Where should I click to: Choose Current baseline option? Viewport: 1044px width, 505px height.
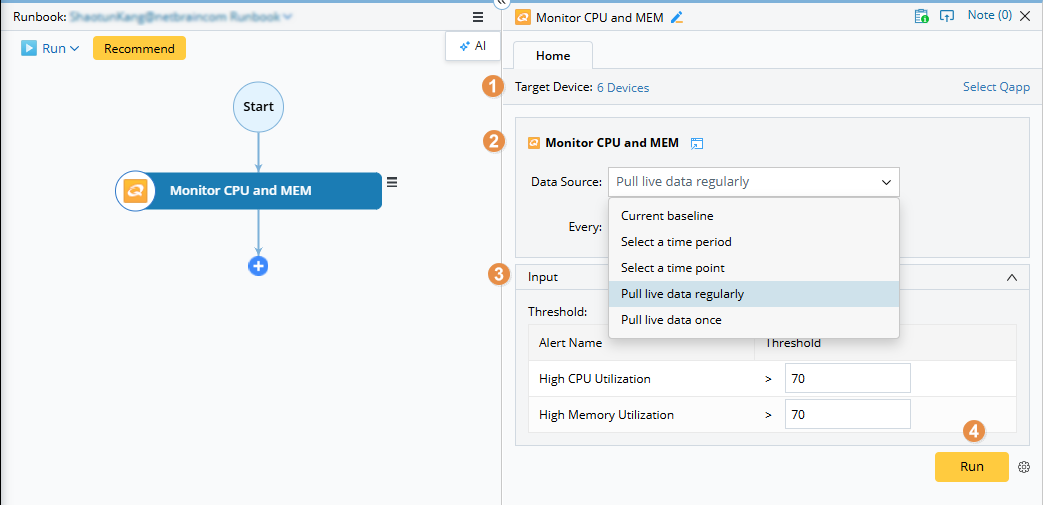(x=667, y=216)
